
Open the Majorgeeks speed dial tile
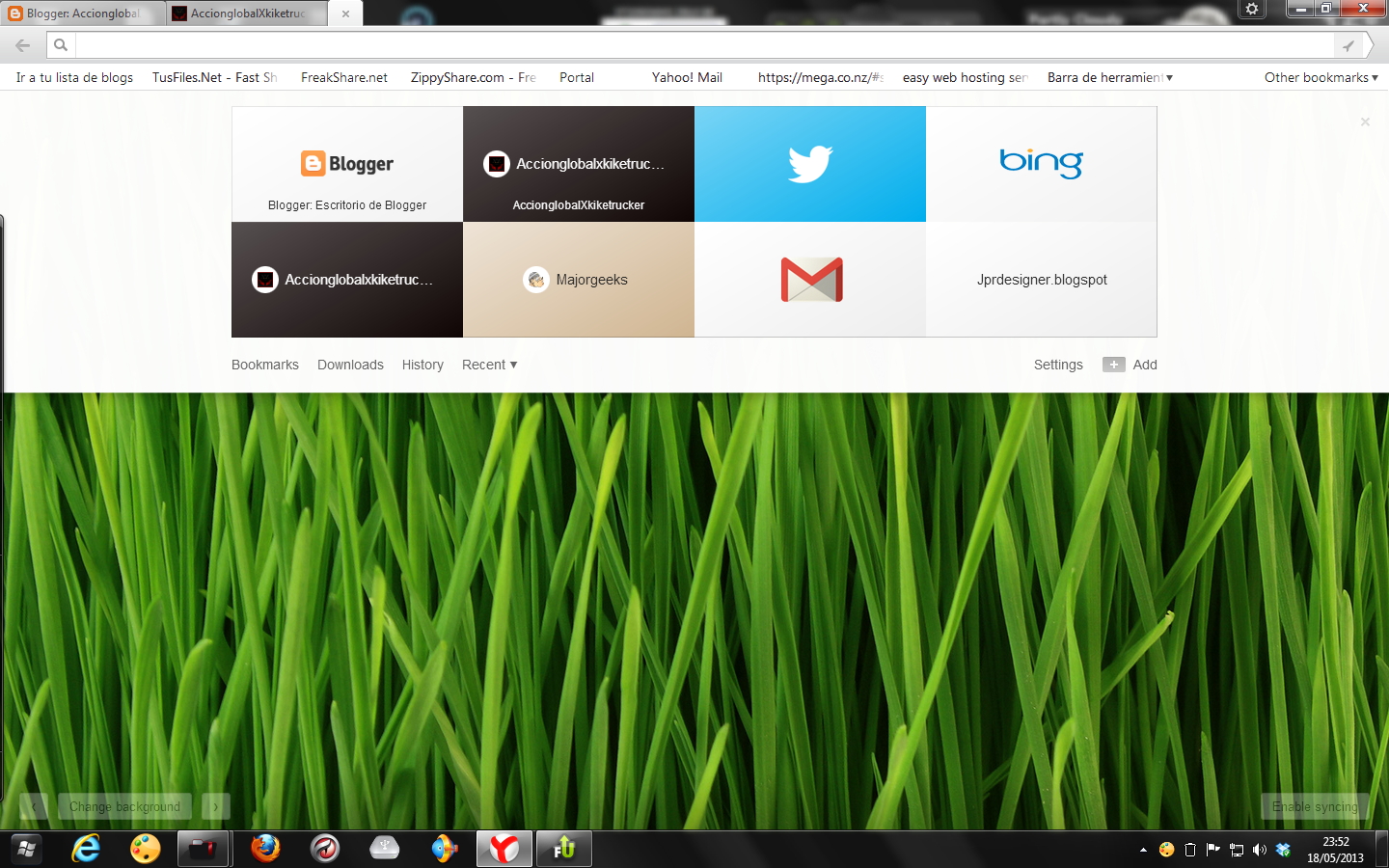click(x=579, y=280)
